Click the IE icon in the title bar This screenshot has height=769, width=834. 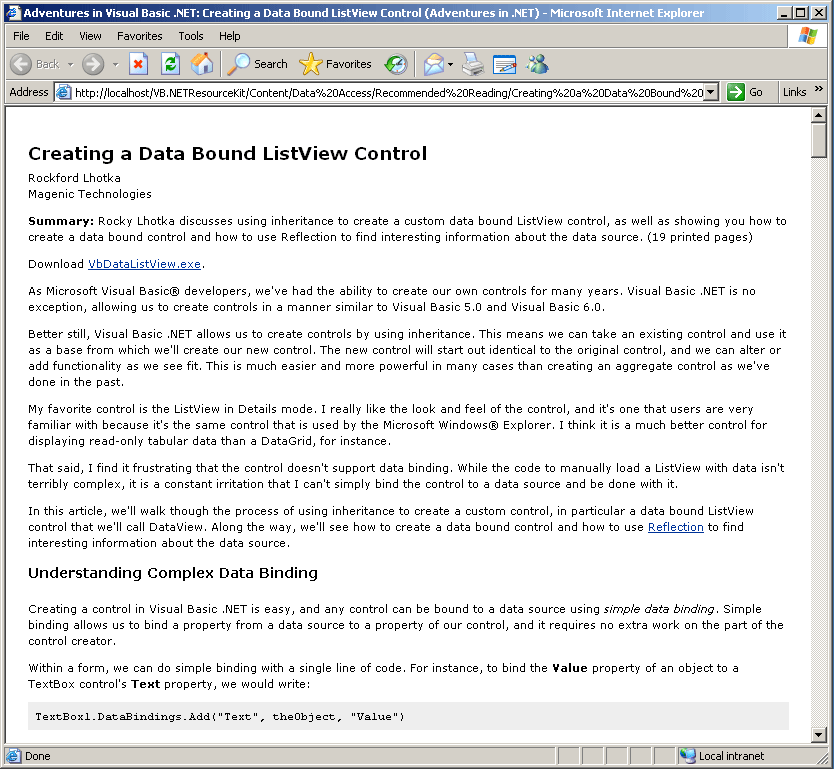(x=13, y=13)
